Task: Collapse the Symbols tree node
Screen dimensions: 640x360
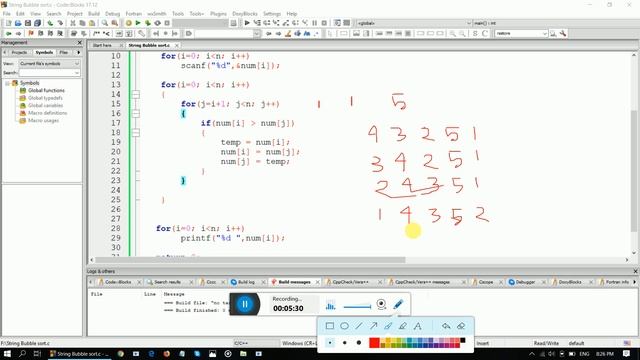Action: [x=7, y=83]
